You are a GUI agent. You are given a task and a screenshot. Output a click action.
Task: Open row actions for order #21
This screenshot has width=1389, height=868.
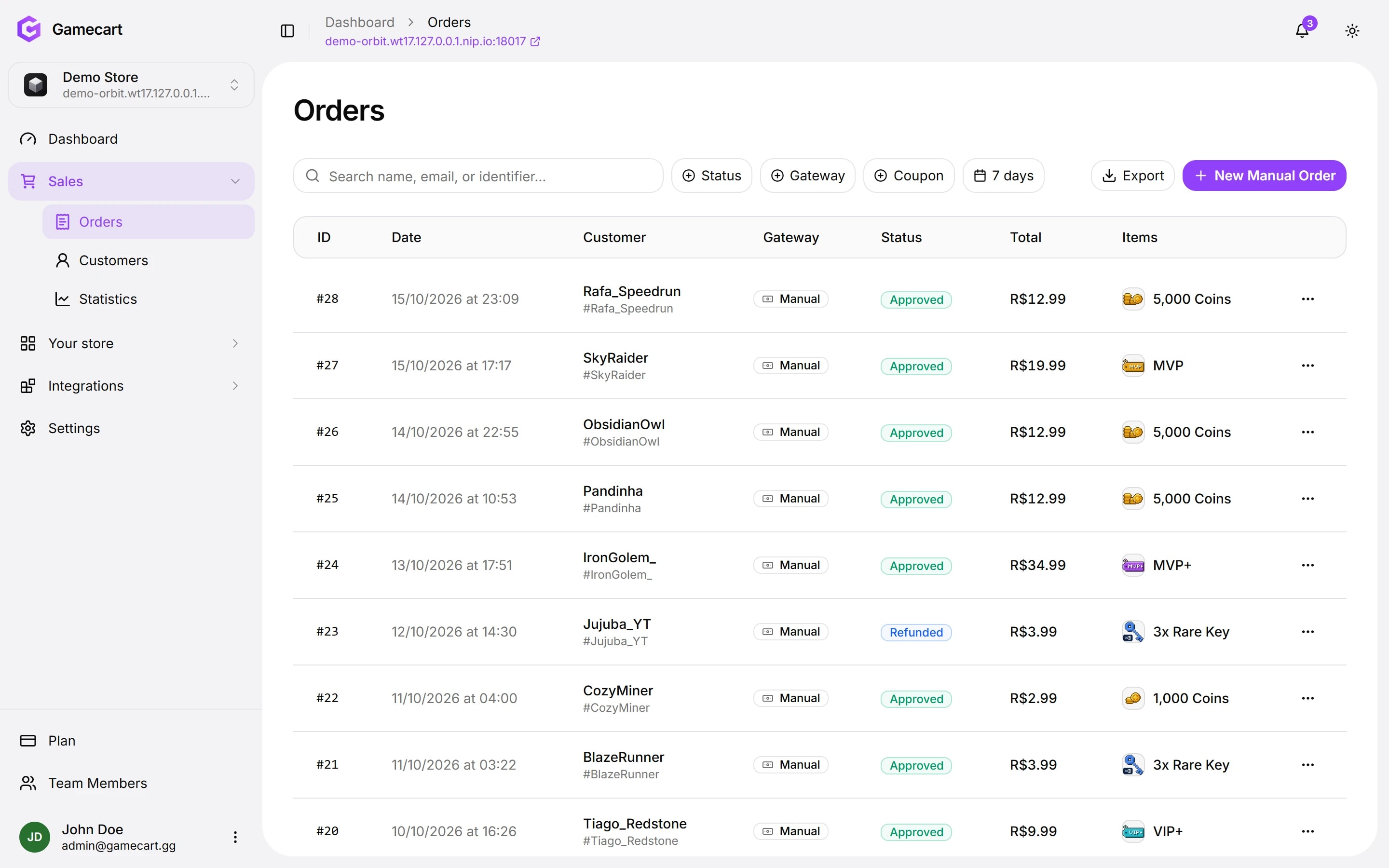point(1307,765)
